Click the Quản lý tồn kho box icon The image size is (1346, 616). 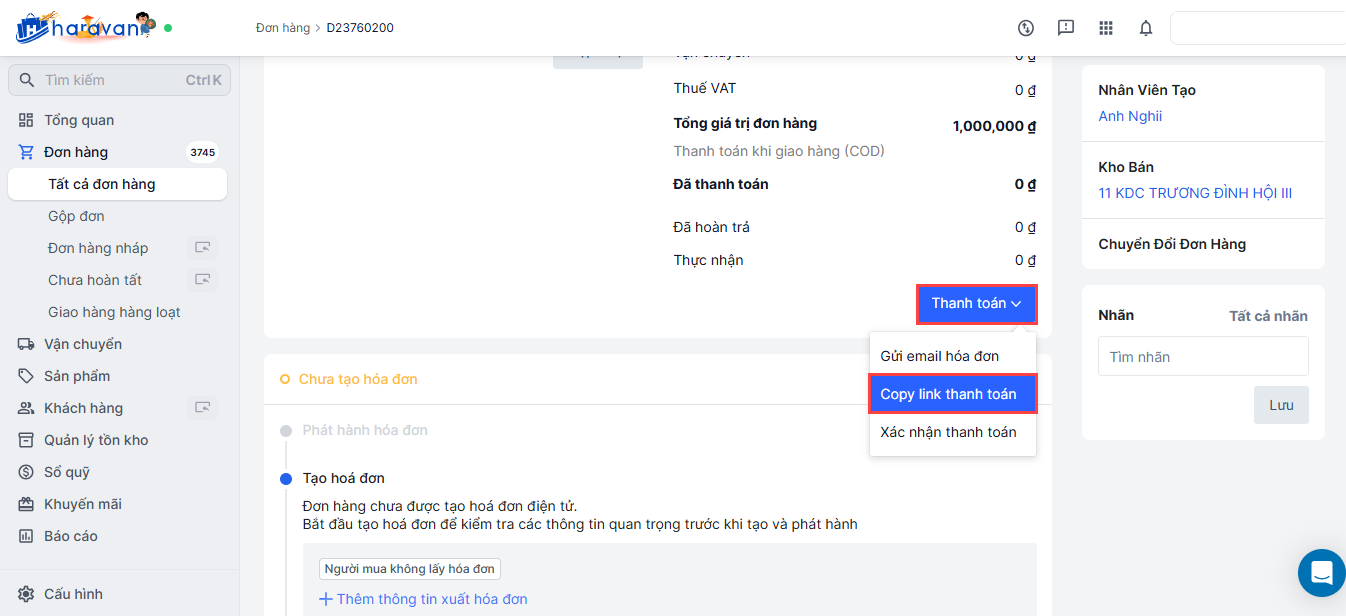click(26, 440)
